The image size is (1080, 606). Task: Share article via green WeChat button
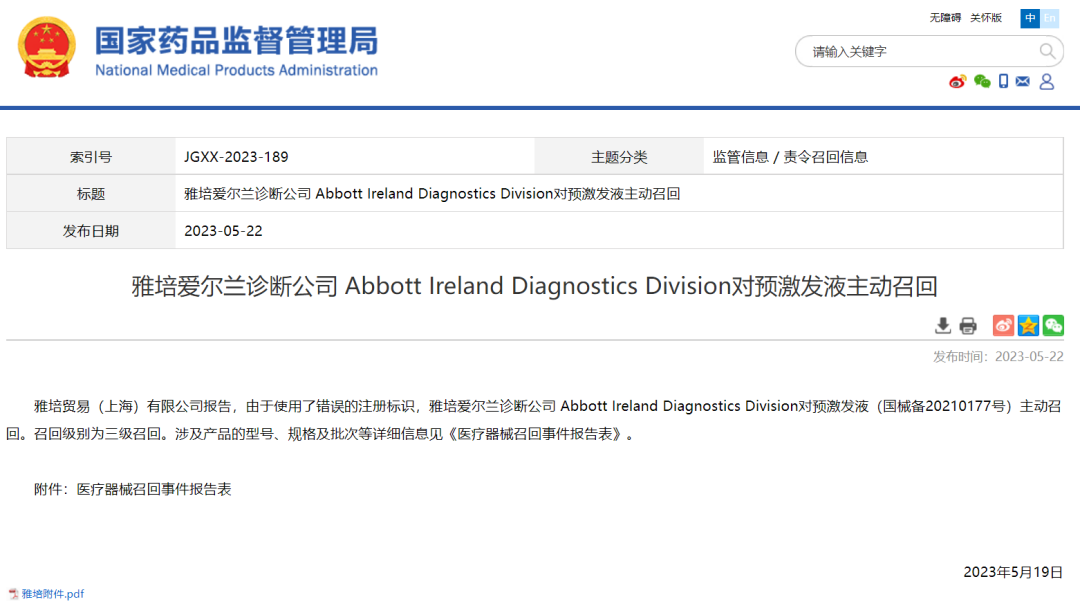[x=1053, y=325]
